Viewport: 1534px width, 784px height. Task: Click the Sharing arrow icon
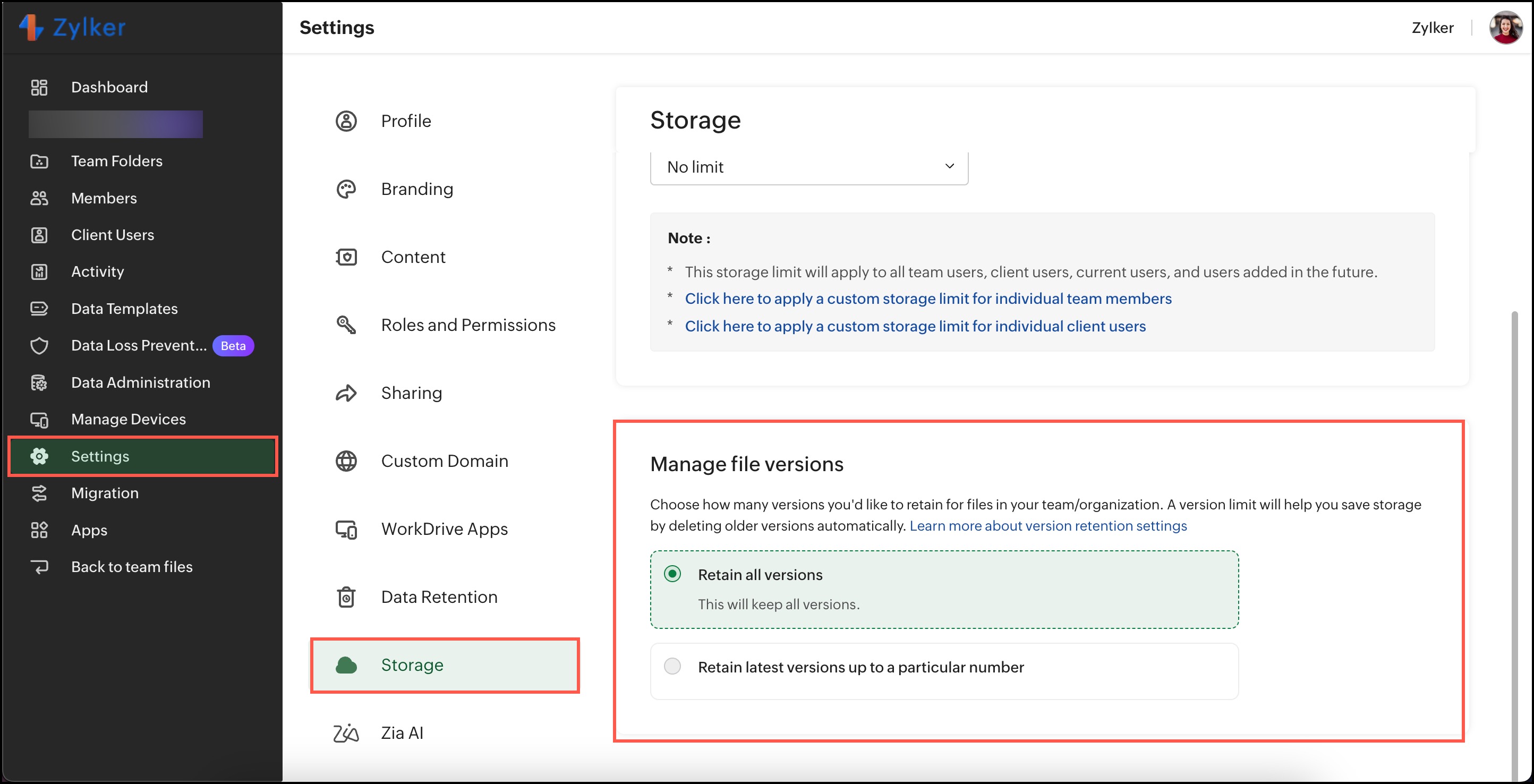coord(346,393)
